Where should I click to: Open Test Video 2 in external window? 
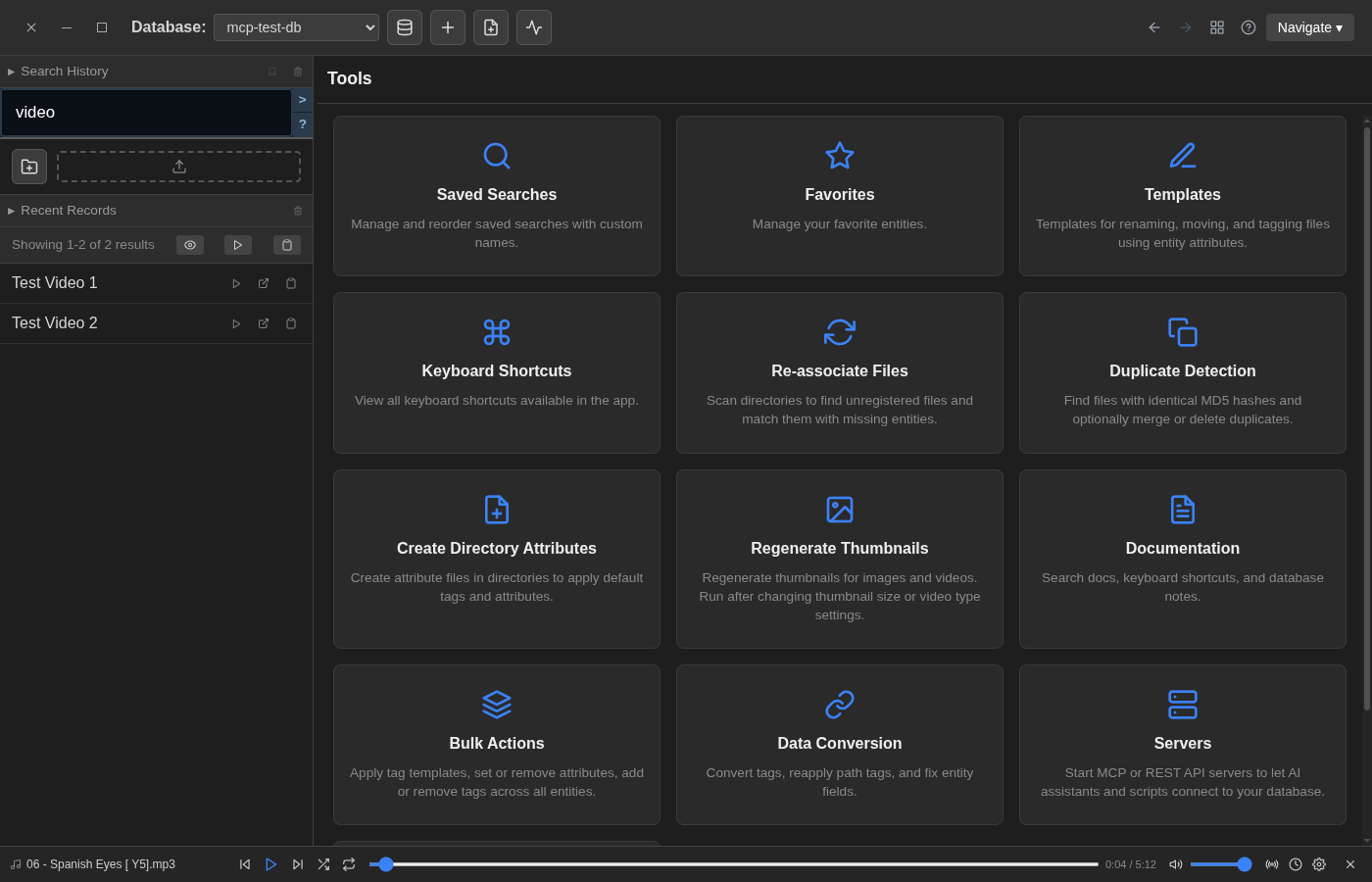[263, 323]
